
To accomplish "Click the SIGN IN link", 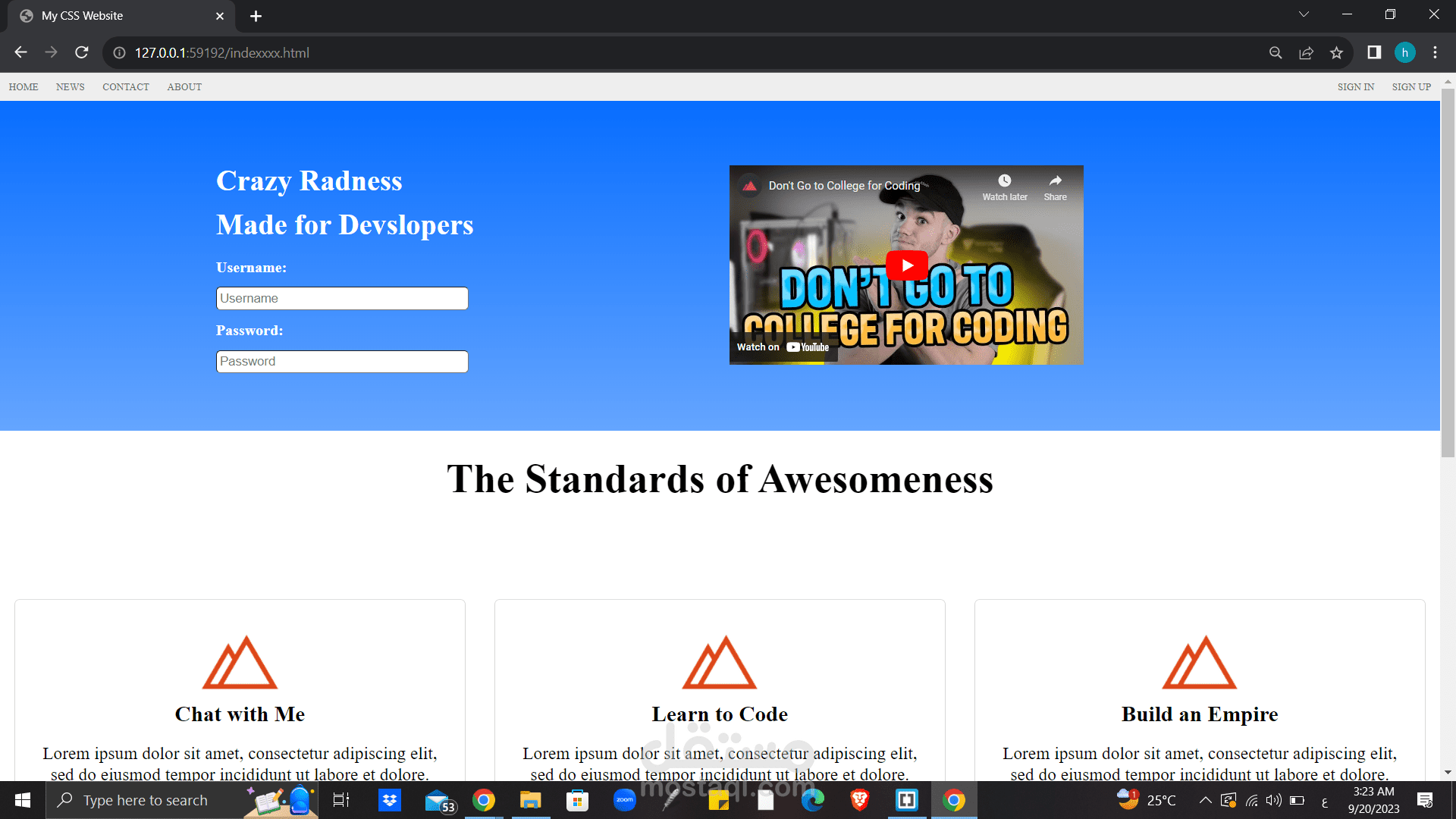I will pyautogui.click(x=1355, y=86).
